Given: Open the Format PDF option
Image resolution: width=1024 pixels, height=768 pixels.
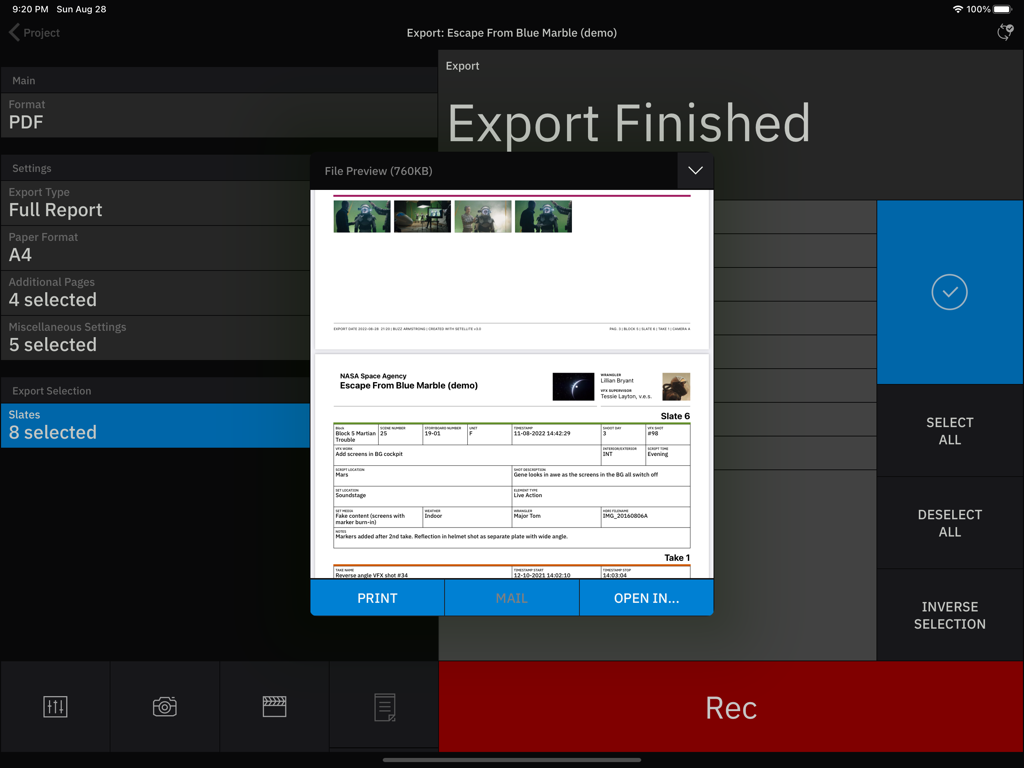Looking at the screenshot, I should [150, 113].
